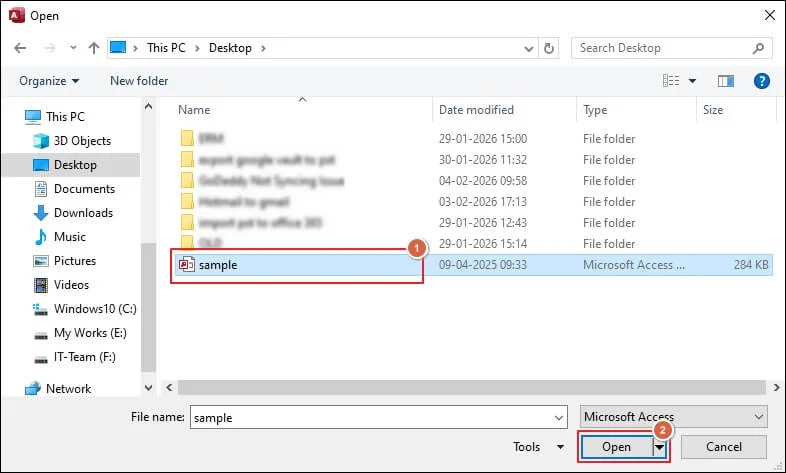The height and width of the screenshot is (473, 786).
Task: Change your view icon button
Action: coord(671,81)
